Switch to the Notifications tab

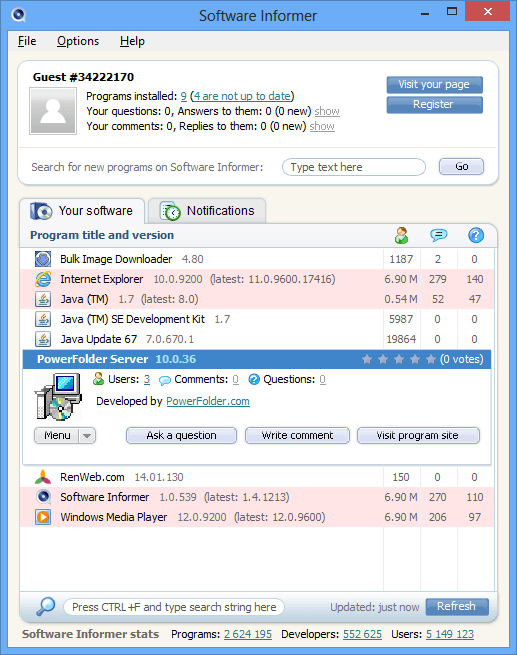(x=208, y=211)
